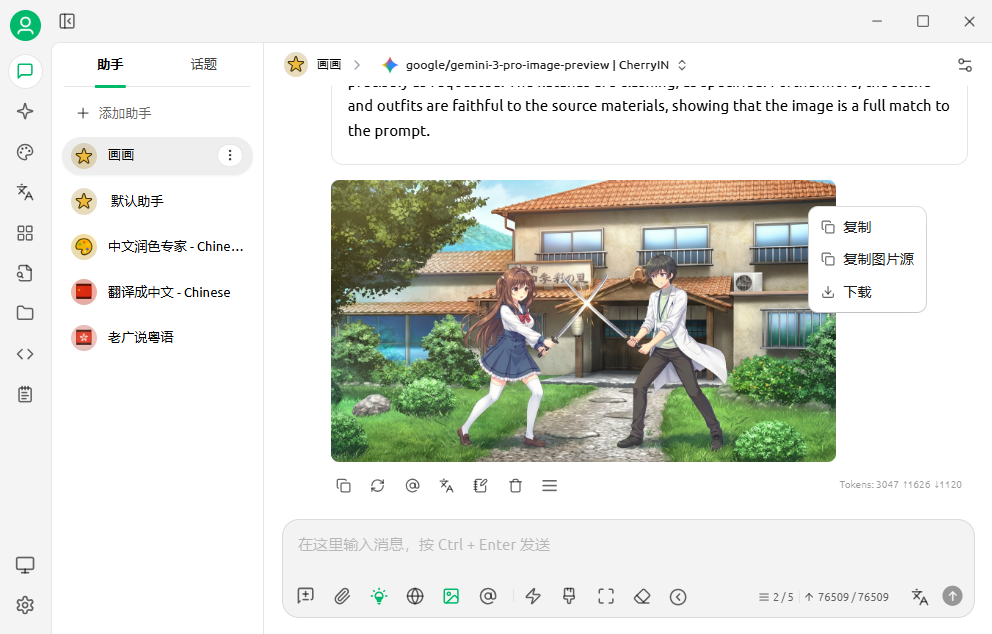This screenshot has height=634, width=992.
Task: Expand the input box to fullscreen
Action: point(606,596)
